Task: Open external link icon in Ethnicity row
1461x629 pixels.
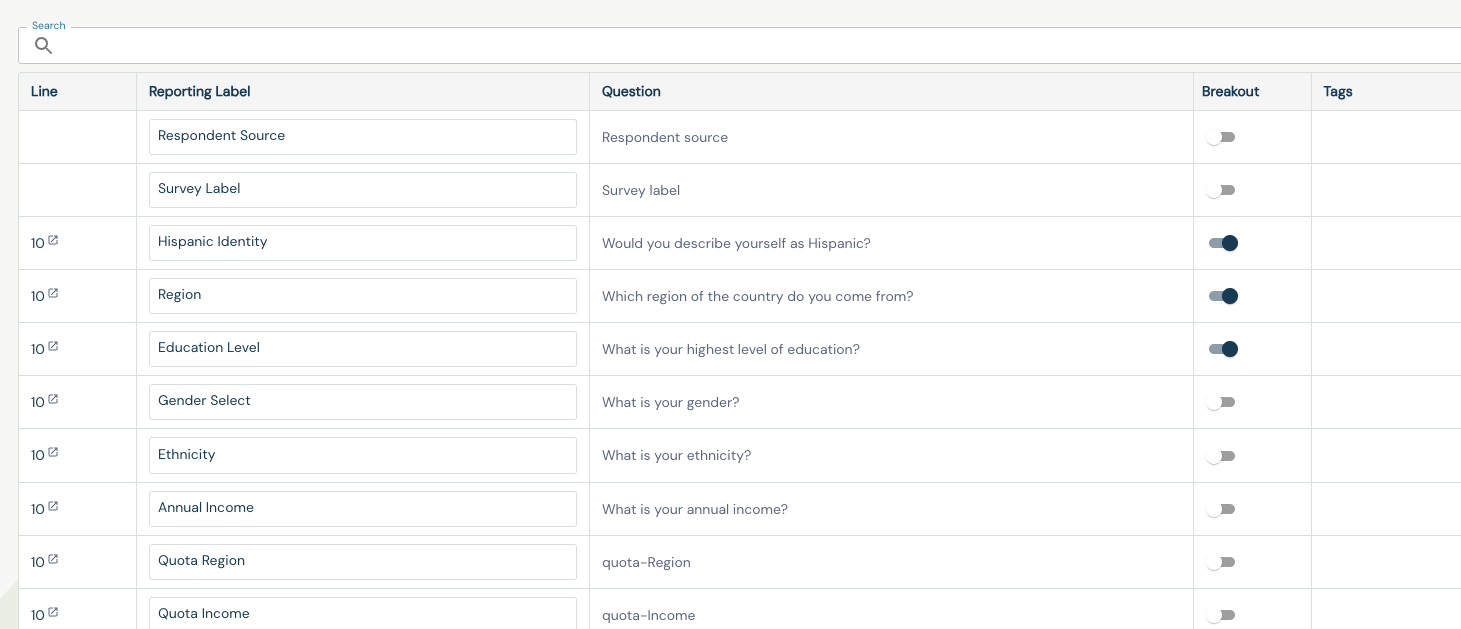Action: click(x=53, y=452)
